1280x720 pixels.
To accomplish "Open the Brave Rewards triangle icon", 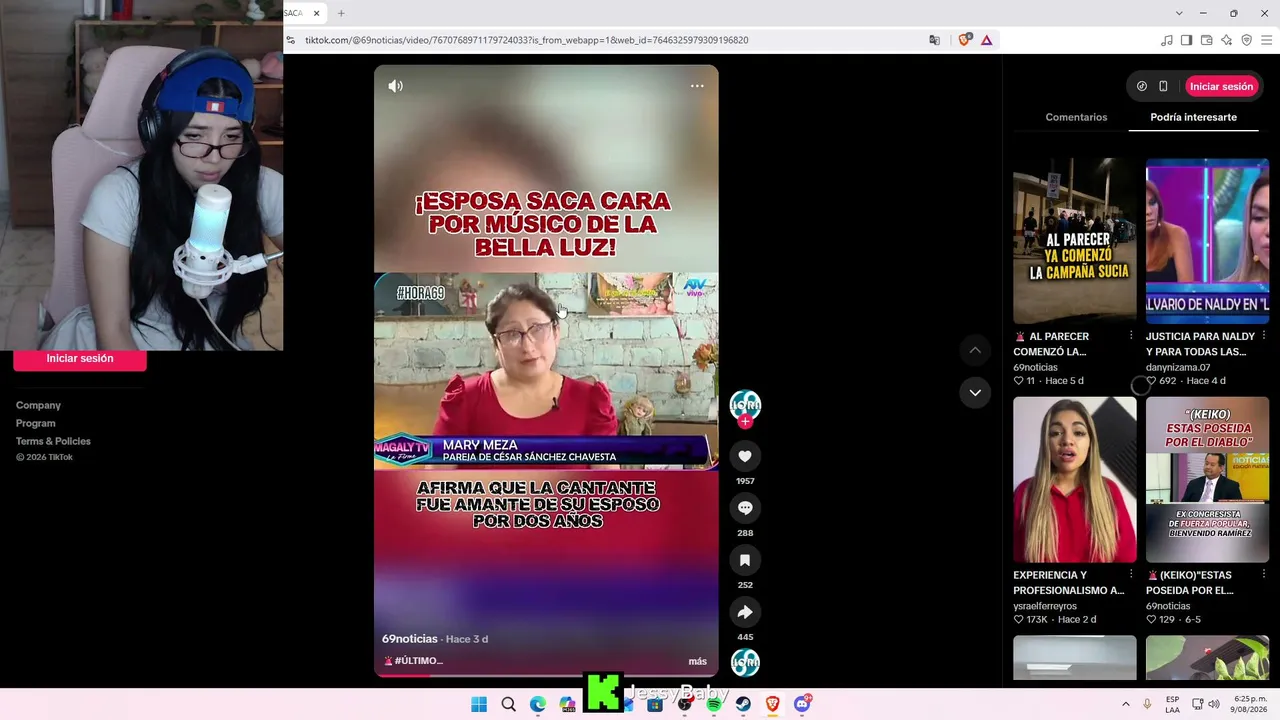I will point(986,40).
